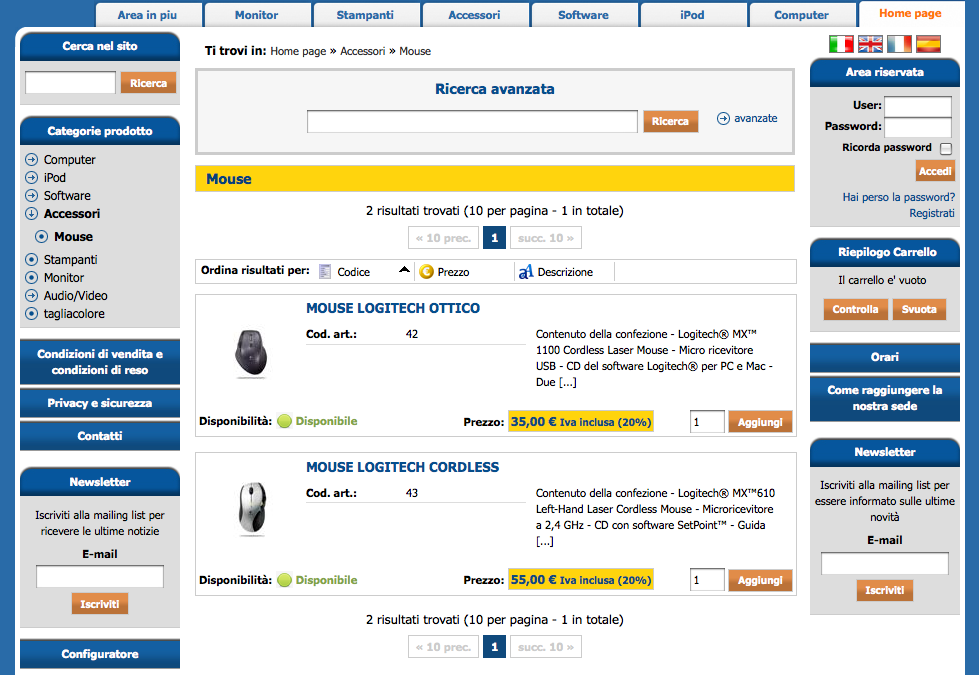Go to the Home page tab

tap(910, 13)
